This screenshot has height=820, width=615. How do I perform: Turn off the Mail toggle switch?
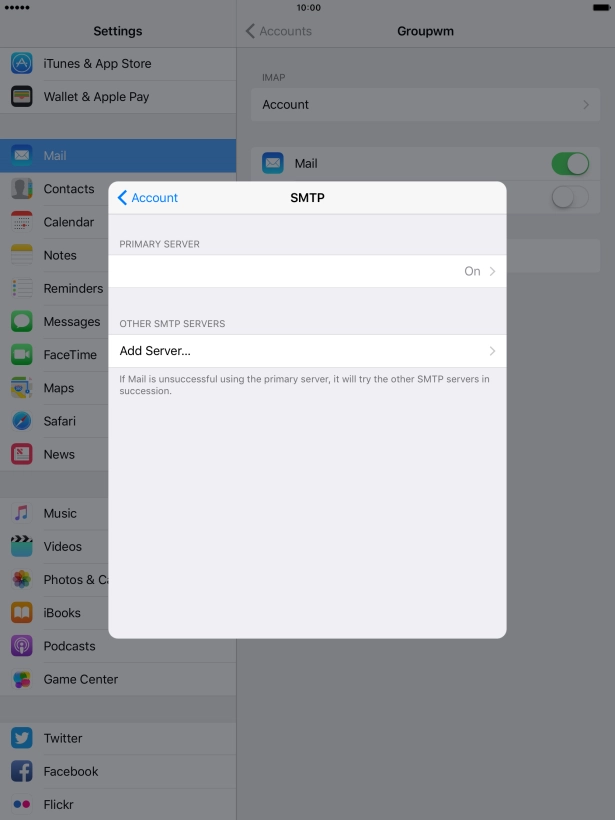tap(569, 164)
